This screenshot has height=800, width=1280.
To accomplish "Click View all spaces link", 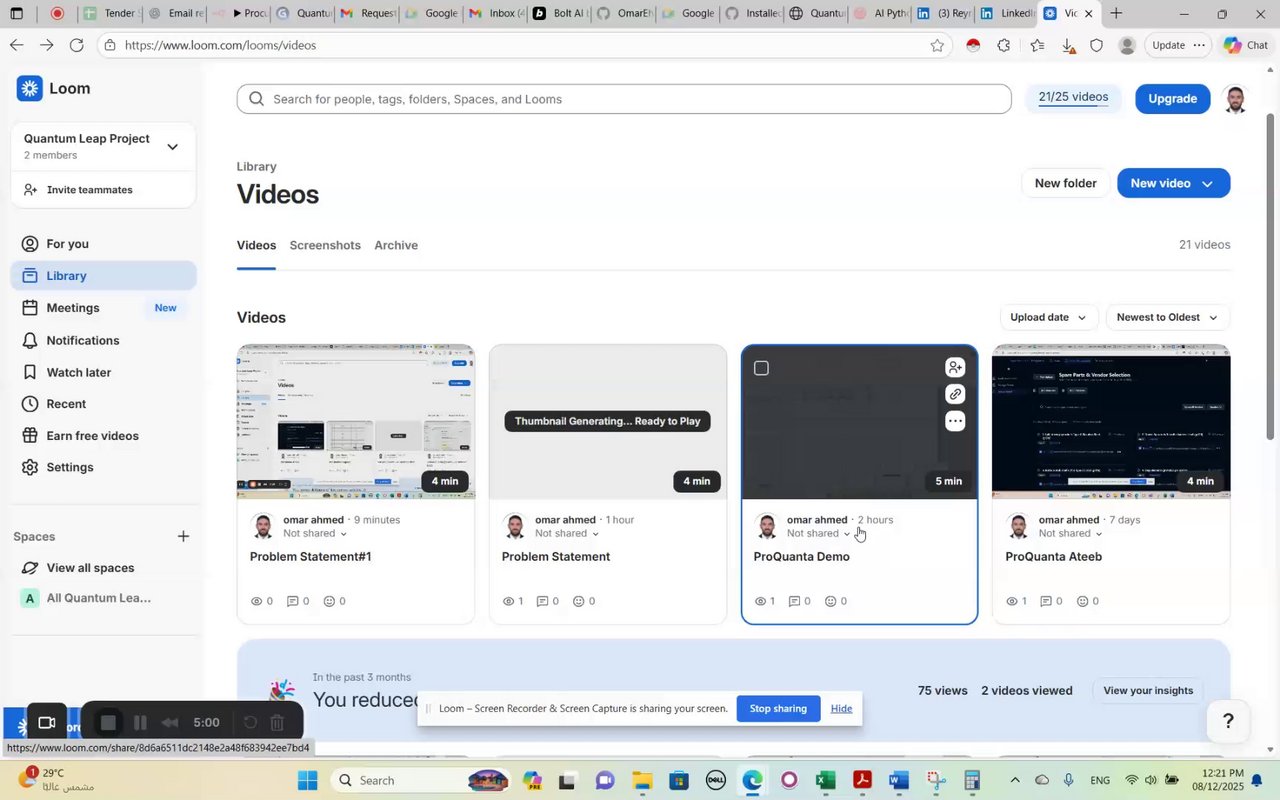I will (x=90, y=568).
